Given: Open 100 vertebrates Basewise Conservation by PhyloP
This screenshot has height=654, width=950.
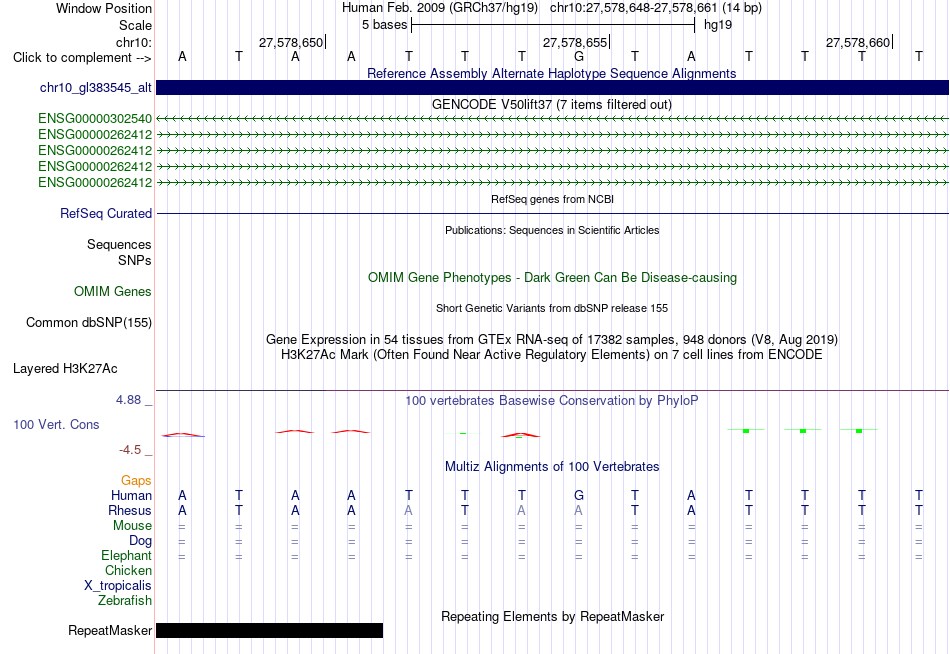Looking at the screenshot, I should pos(552,401).
